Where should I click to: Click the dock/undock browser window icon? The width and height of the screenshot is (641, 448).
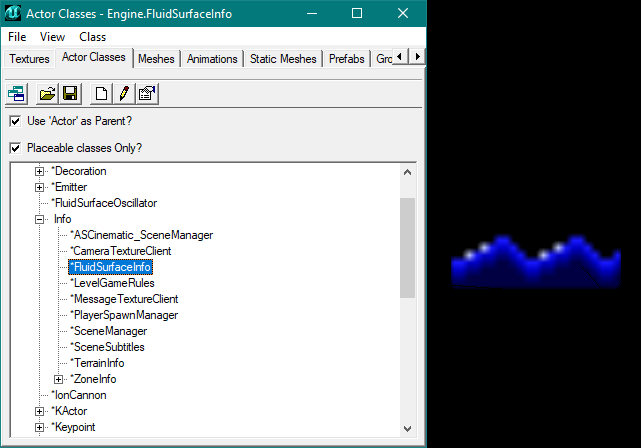[x=17, y=94]
